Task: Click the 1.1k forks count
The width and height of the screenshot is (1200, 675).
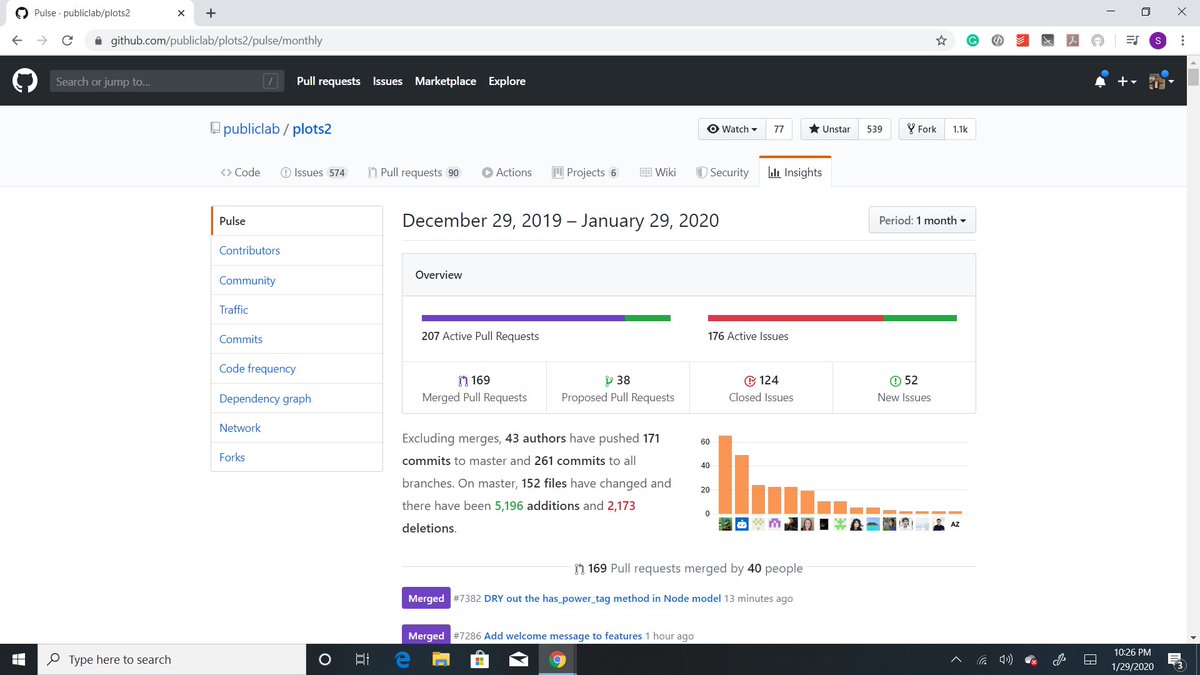Action: [959, 129]
